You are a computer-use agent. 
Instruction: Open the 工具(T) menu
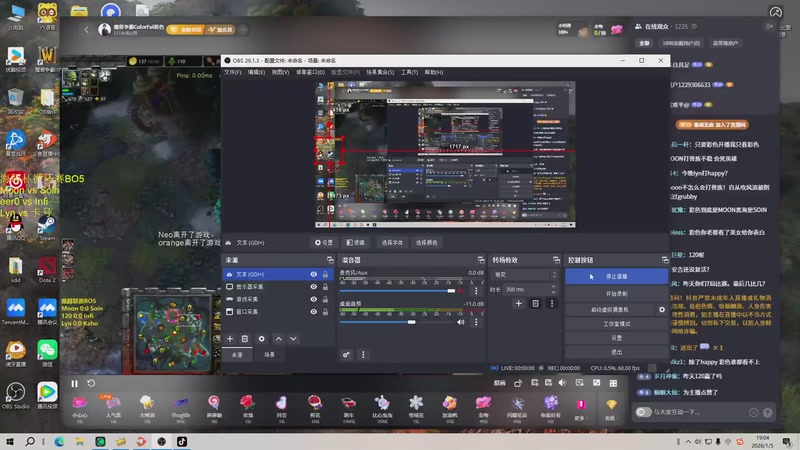coord(409,72)
